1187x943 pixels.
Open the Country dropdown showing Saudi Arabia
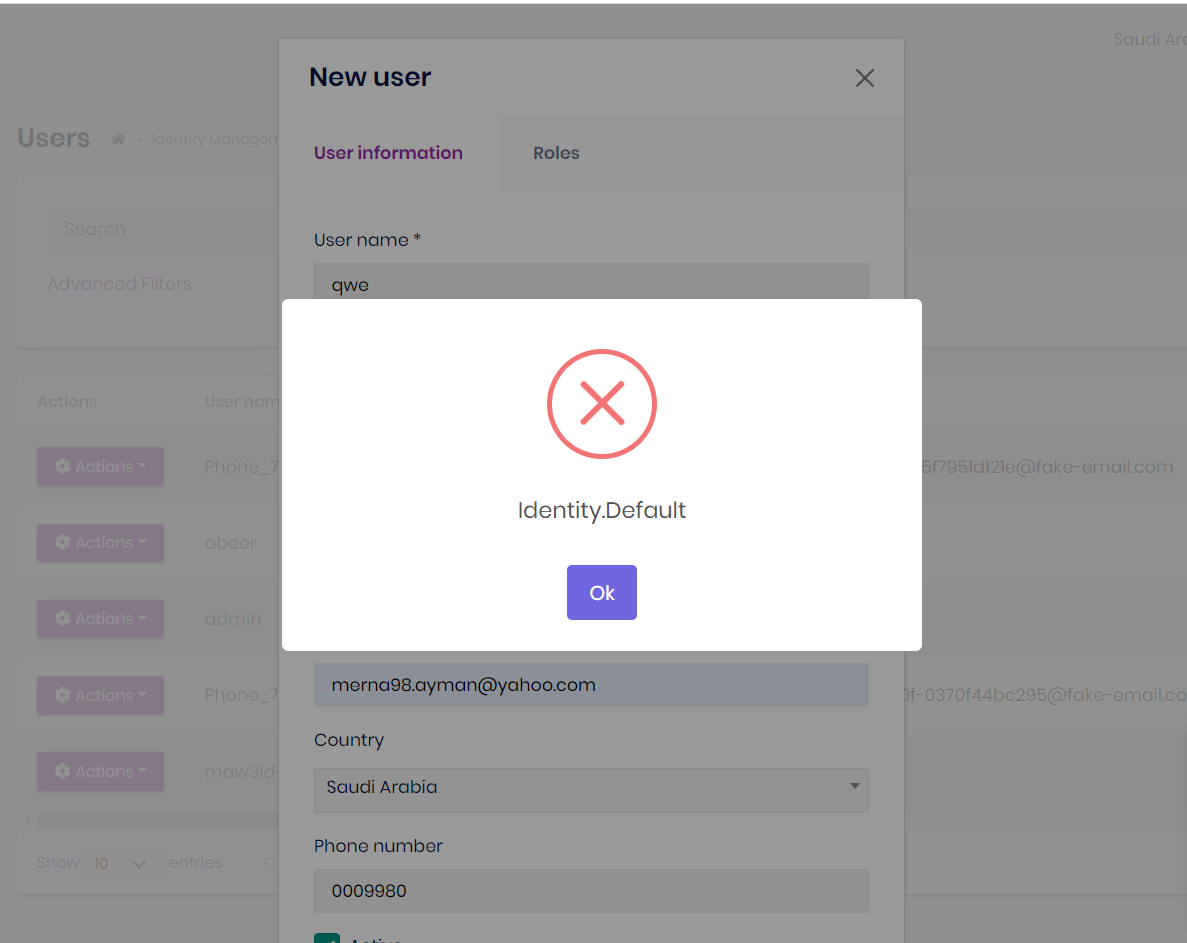pyautogui.click(x=590, y=788)
